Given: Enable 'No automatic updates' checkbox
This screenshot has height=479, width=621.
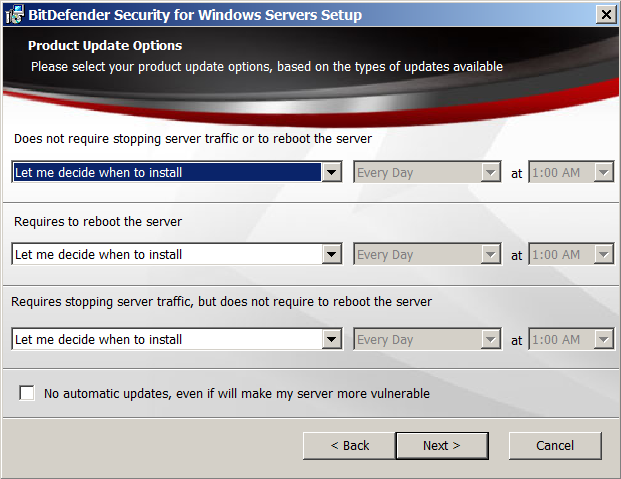Looking at the screenshot, I should click(x=27, y=393).
